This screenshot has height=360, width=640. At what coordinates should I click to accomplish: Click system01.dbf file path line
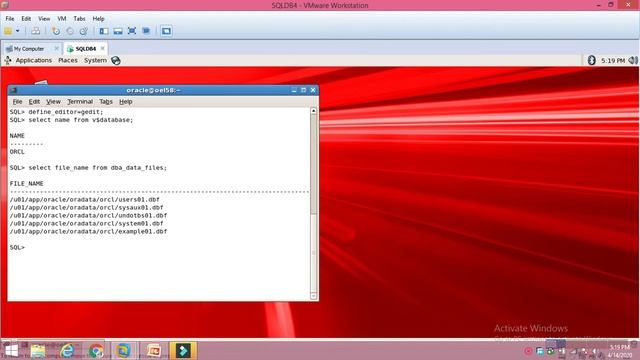point(87,224)
